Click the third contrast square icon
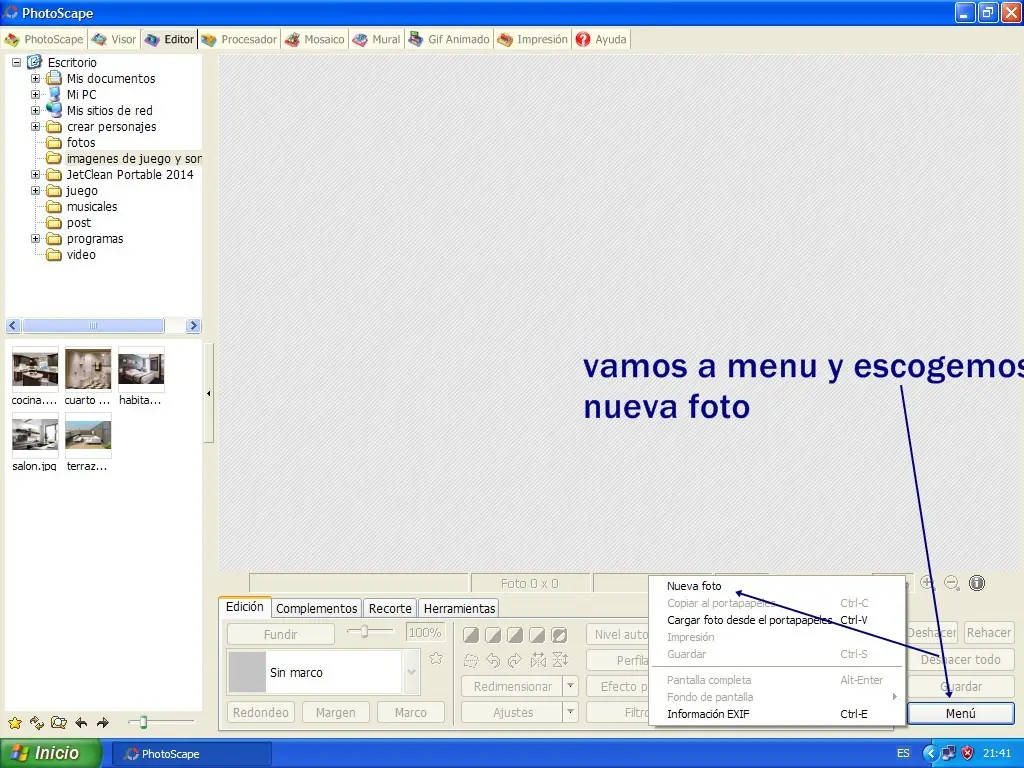The image size is (1024, 768). 515,635
